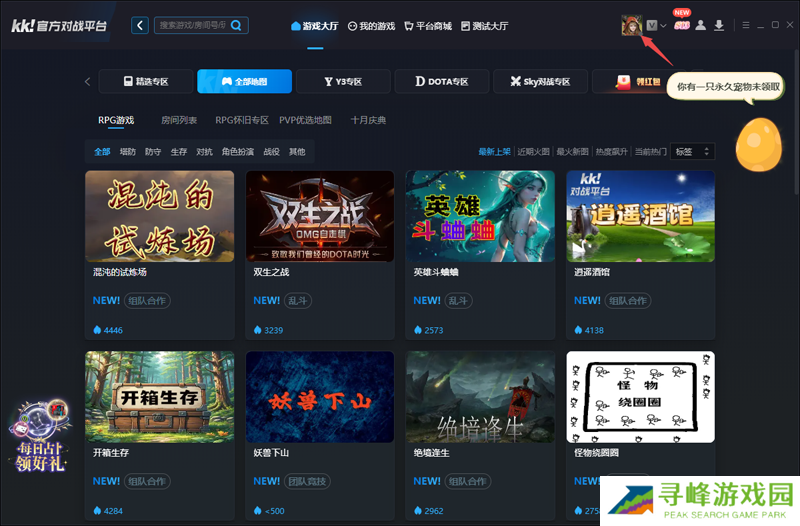
Task: Click 乱斗 tag on 双生之战
Action: click(297, 300)
